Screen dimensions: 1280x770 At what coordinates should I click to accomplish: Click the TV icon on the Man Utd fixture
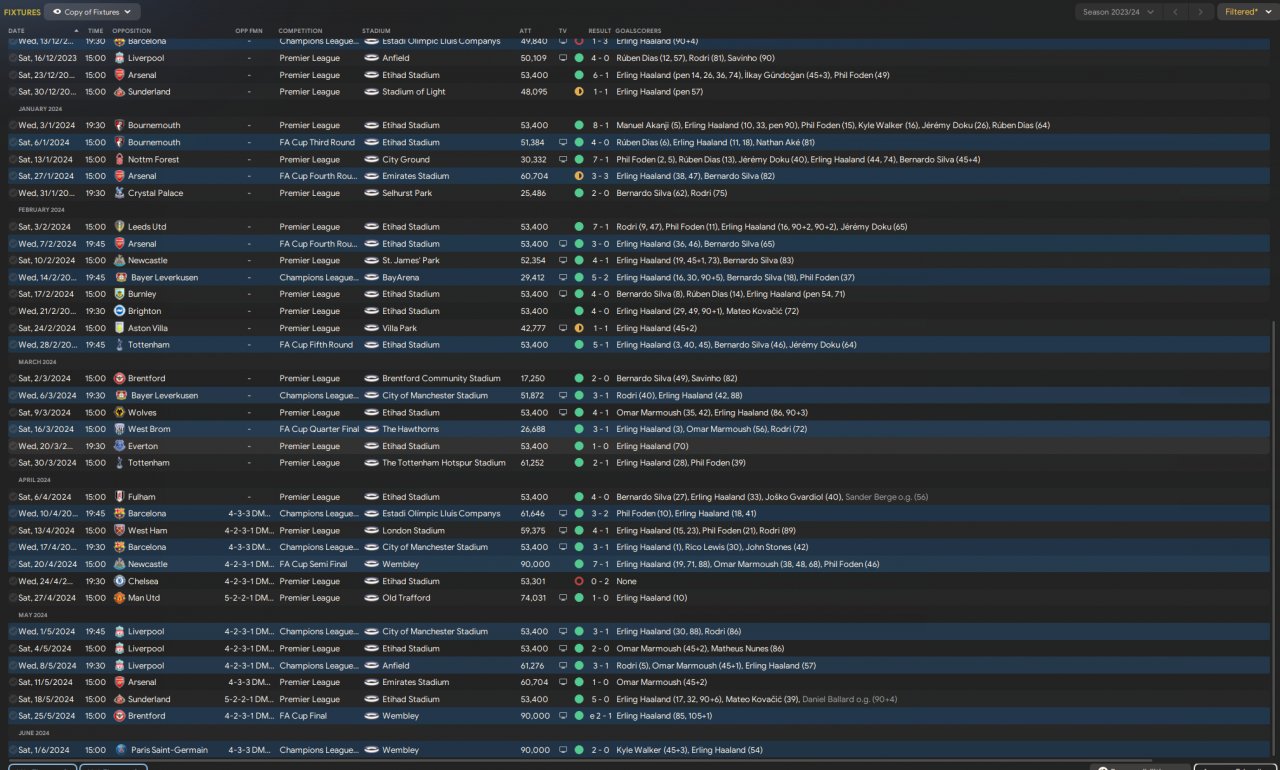point(563,598)
